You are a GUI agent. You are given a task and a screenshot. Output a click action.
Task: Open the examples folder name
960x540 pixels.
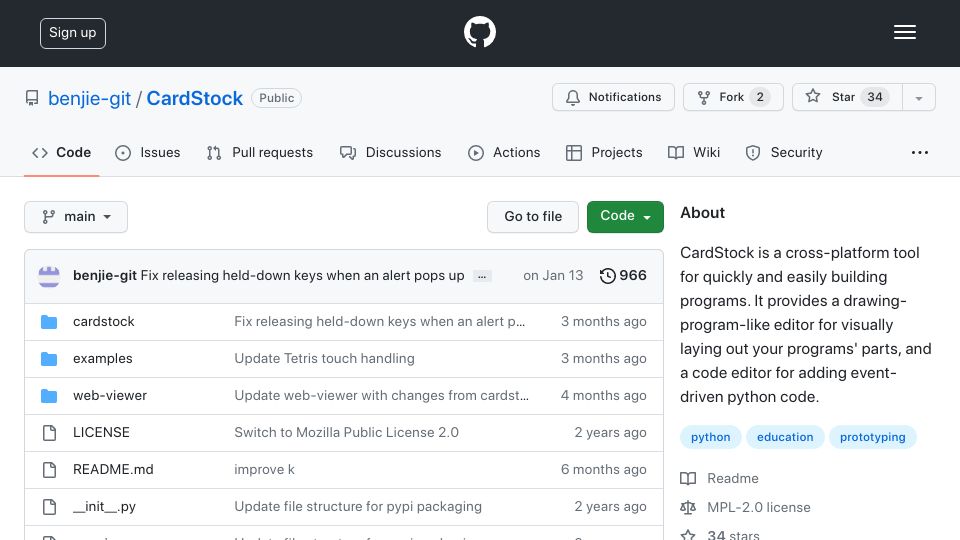tap(102, 359)
